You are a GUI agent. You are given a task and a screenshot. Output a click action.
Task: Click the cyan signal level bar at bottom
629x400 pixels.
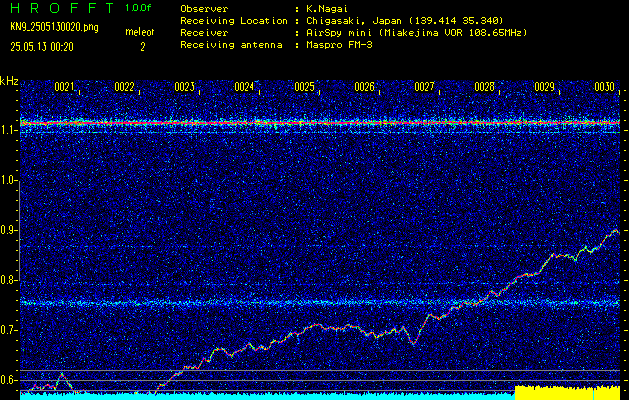click(x=267, y=396)
